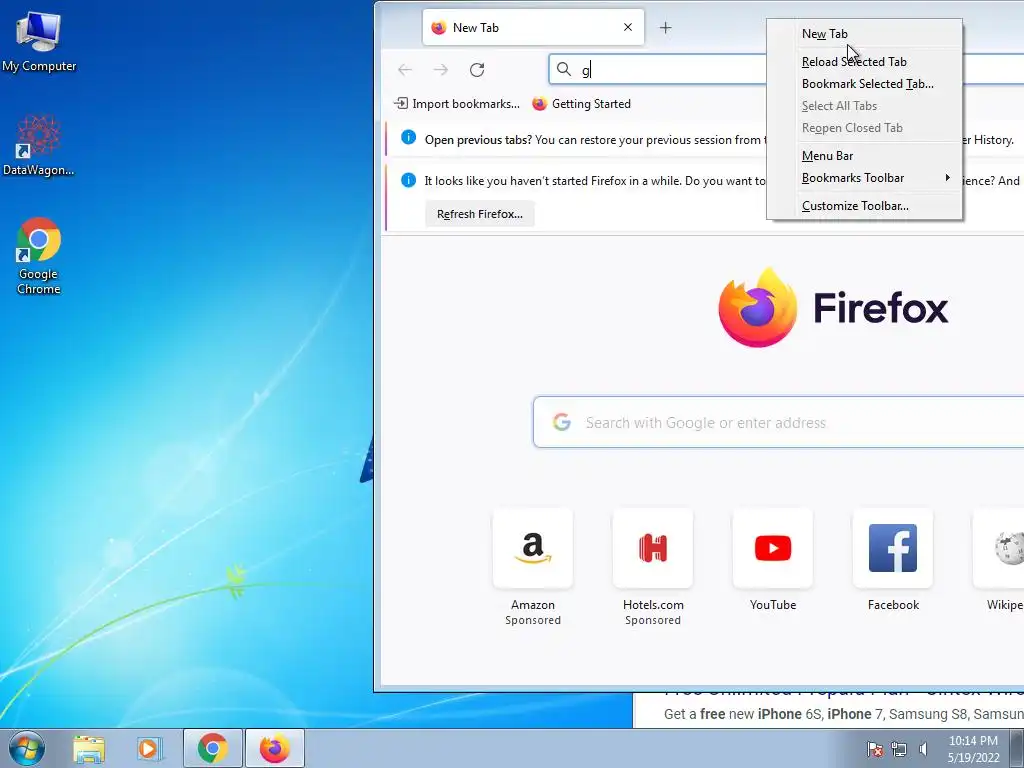The width and height of the screenshot is (1024, 768).
Task: Expand the Bookmarks Toolbar submenu
Action: click(x=864, y=178)
